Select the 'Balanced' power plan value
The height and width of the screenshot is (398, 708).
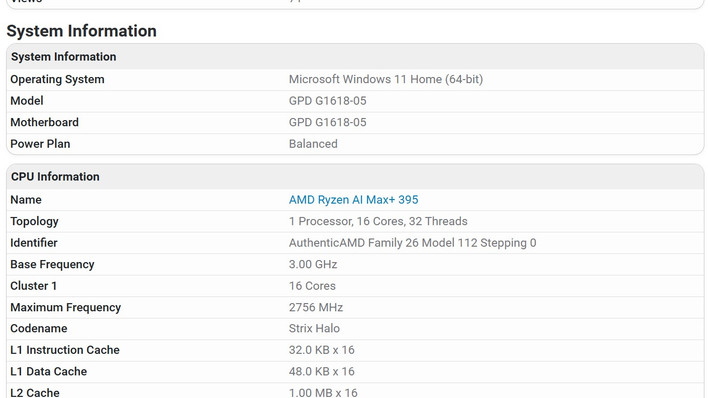tap(313, 144)
